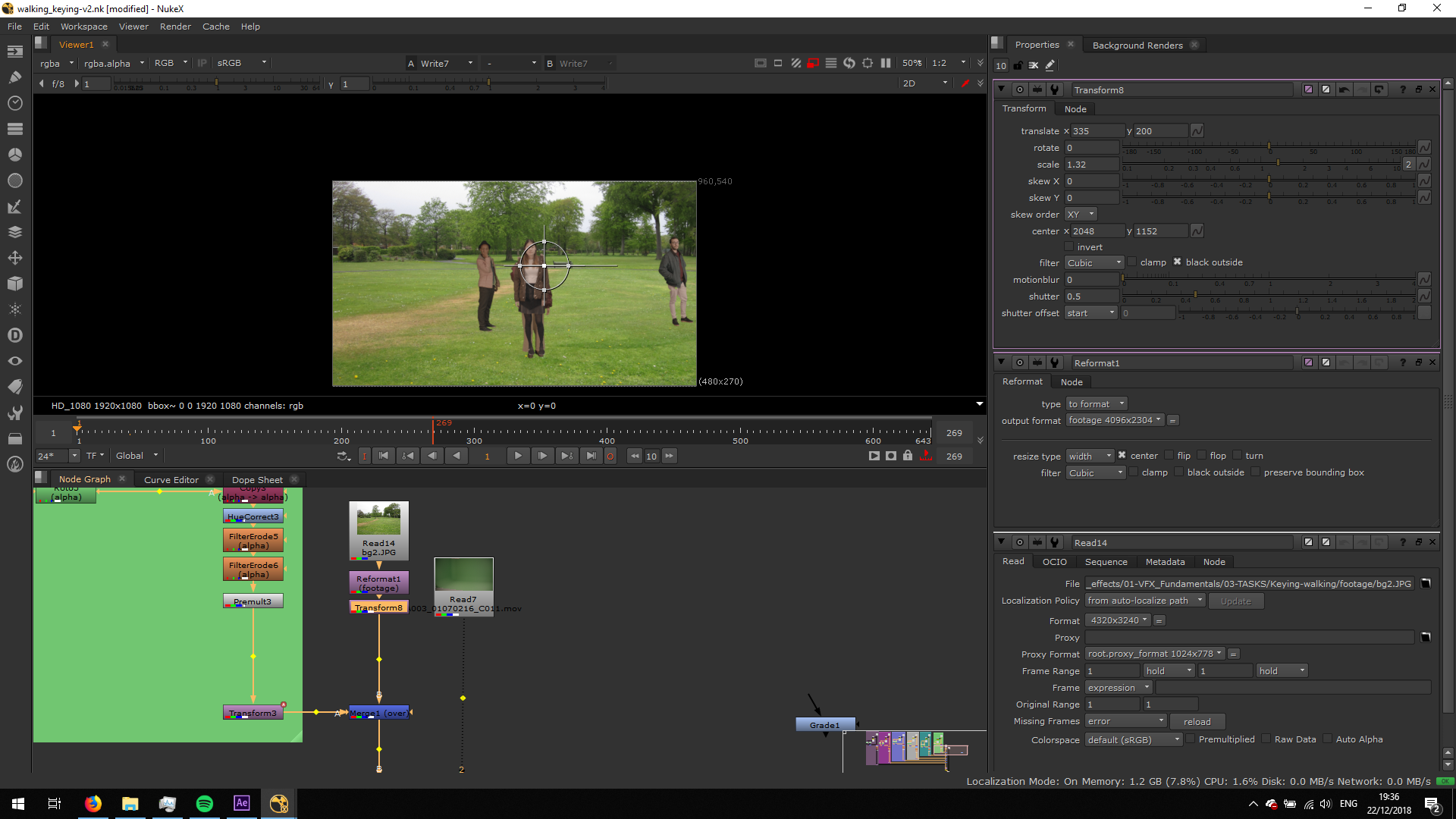Click the Spotify taskbar icon
This screenshot has height=819, width=1456.
(x=205, y=804)
